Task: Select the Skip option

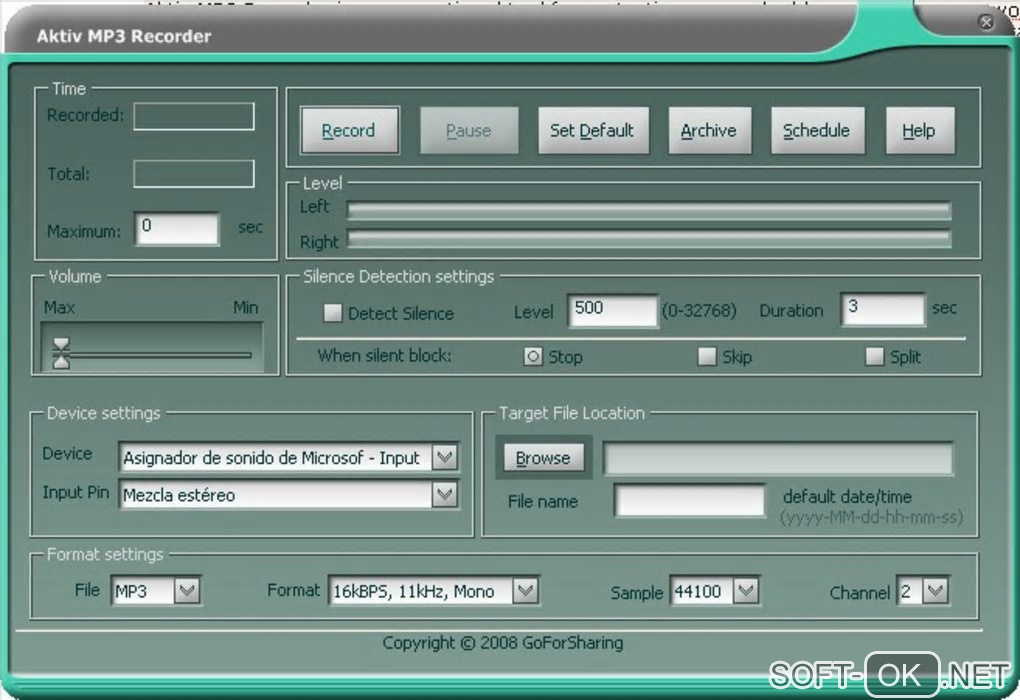Action: pyautogui.click(x=706, y=357)
